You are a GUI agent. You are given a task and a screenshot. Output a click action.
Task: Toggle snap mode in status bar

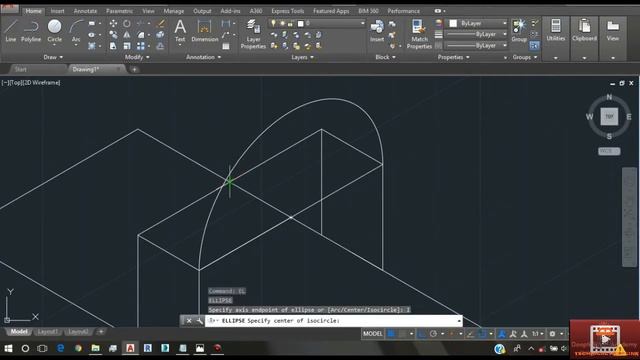[x=402, y=334]
